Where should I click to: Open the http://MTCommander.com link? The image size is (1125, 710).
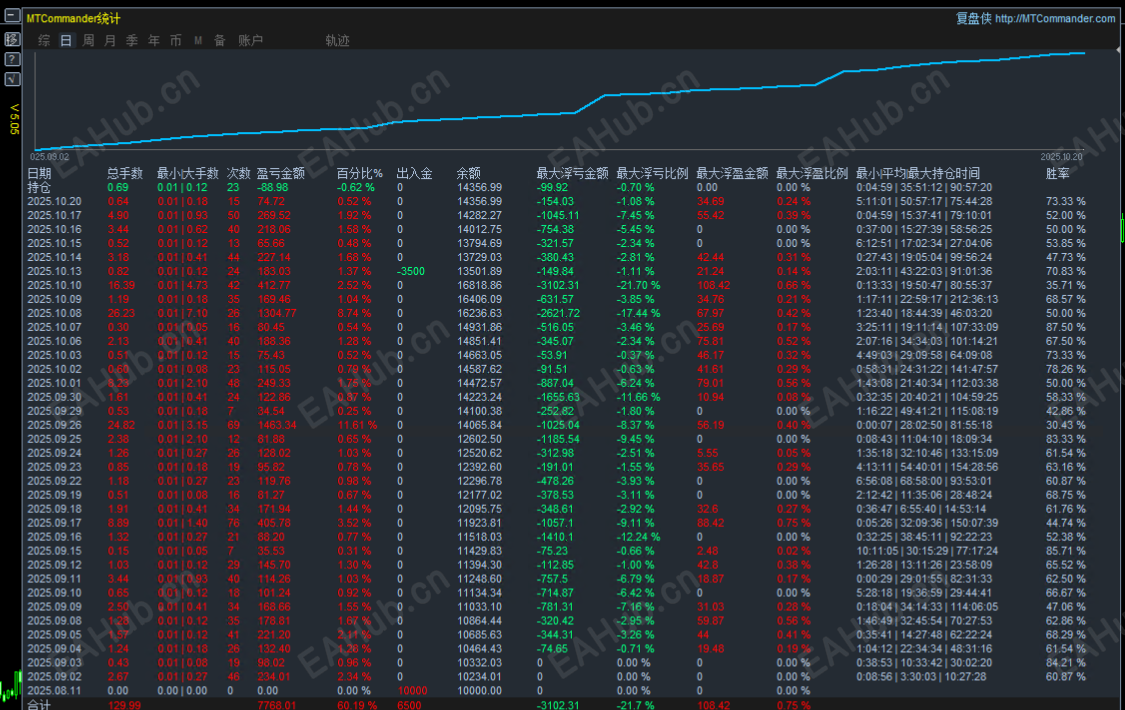click(1055, 19)
